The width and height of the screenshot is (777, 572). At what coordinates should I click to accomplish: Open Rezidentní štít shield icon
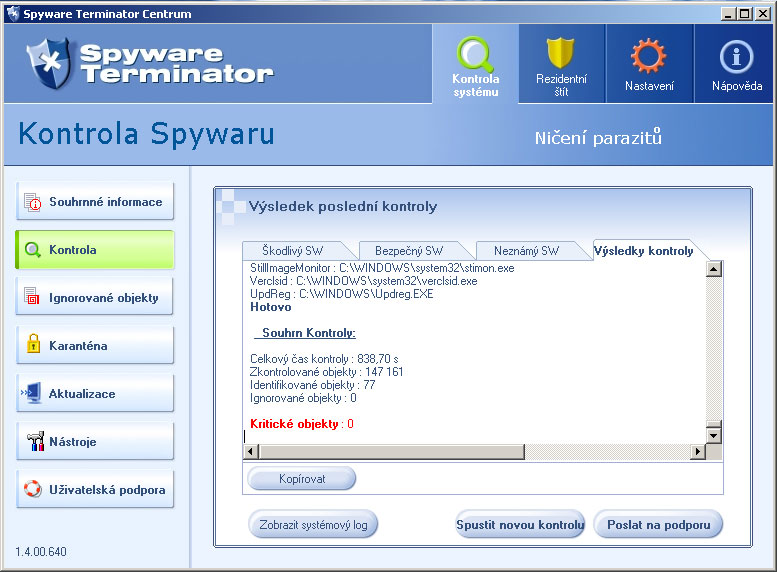click(x=560, y=53)
